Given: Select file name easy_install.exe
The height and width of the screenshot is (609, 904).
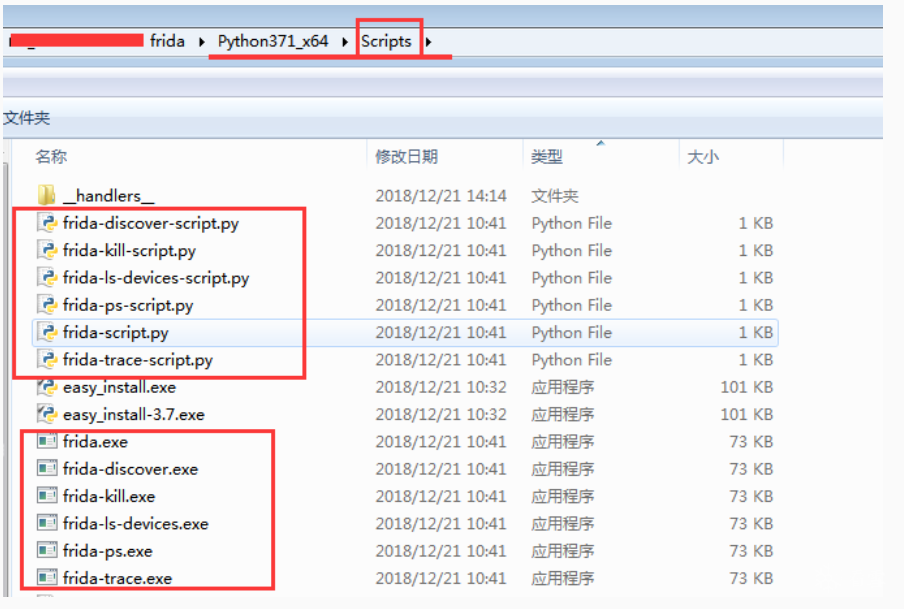Looking at the screenshot, I should 119,388.
